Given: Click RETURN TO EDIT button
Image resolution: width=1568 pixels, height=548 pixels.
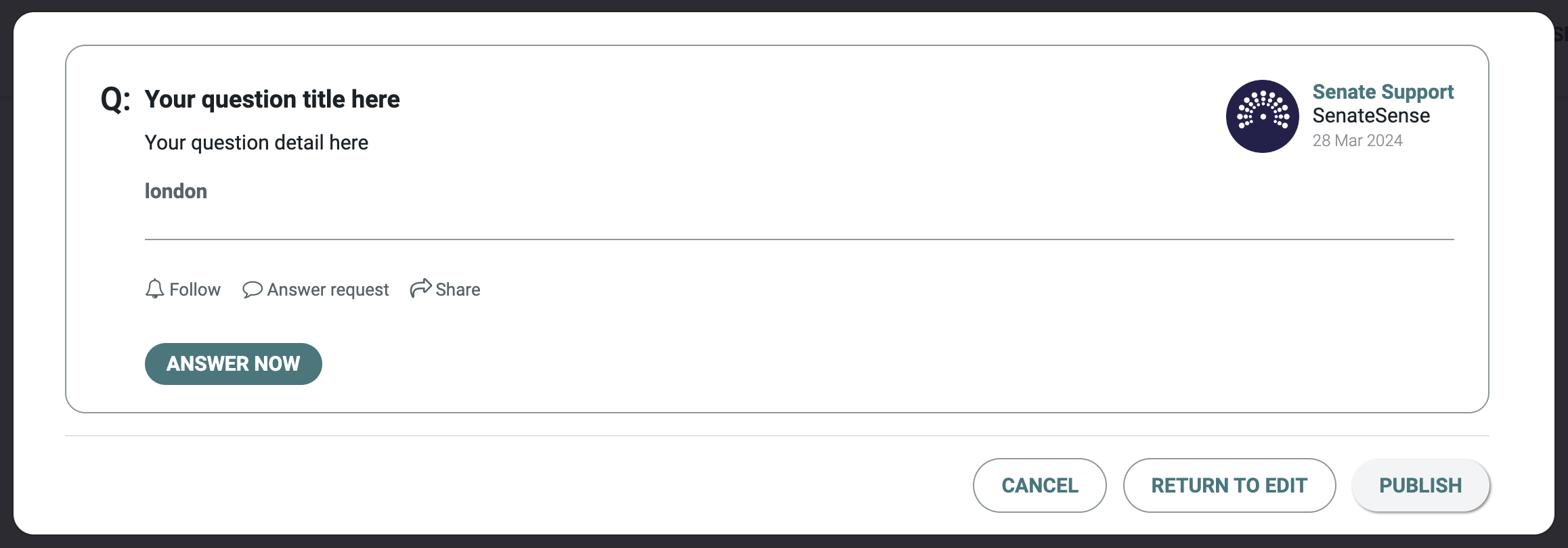Looking at the screenshot, I should [1229, 486].
